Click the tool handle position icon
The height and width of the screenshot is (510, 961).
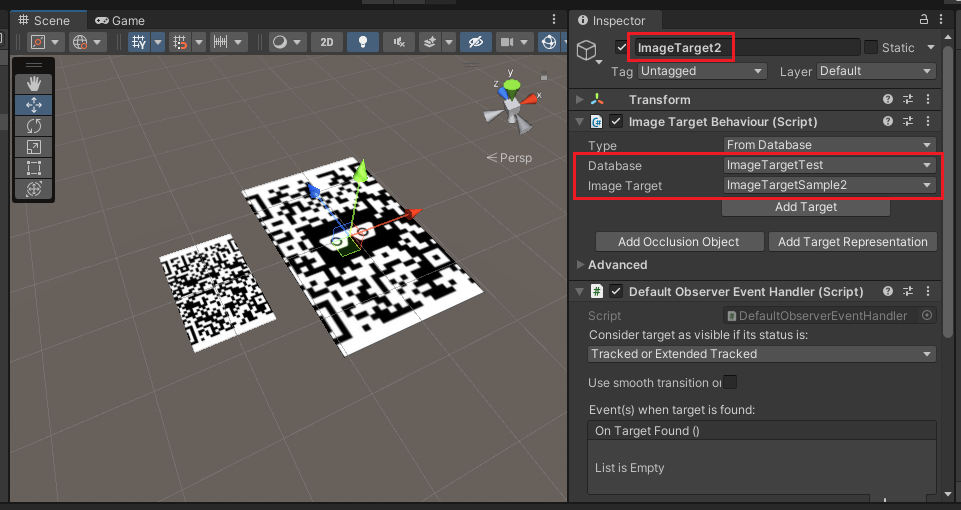click(38, 42)
